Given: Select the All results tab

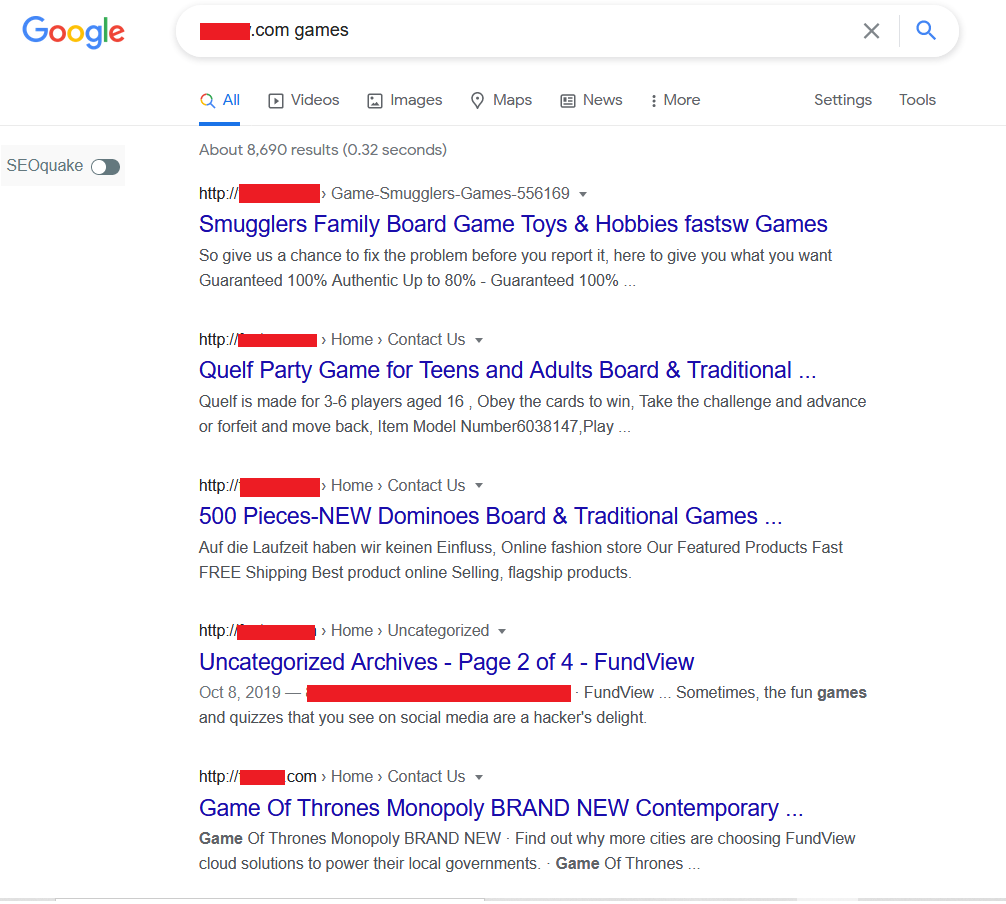Looking at the screenshot, I should (219, 101).
